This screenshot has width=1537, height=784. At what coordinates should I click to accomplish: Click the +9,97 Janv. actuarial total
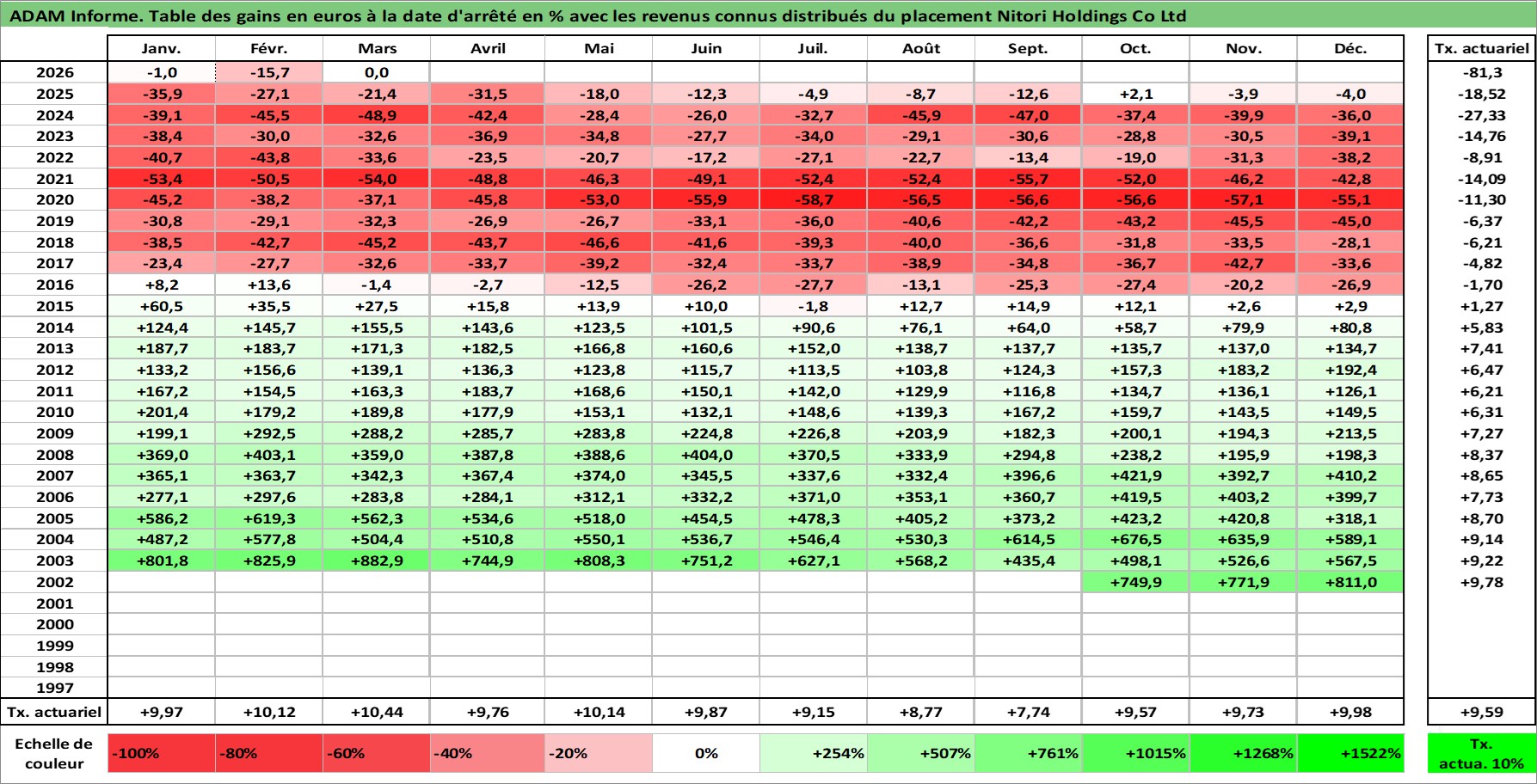(x=161, y=713)
